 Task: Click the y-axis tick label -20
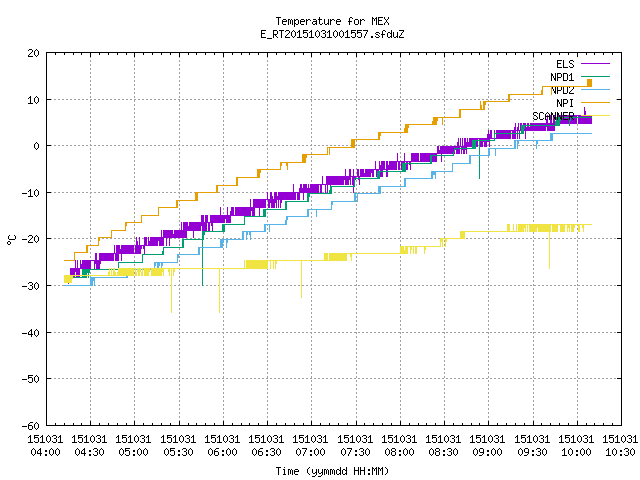tap(31, 239)
